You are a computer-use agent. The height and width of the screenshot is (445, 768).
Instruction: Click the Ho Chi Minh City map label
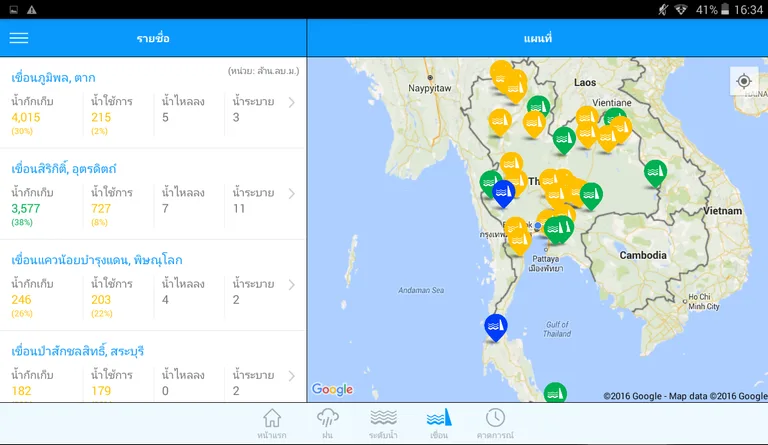click(x=703, y=302)
